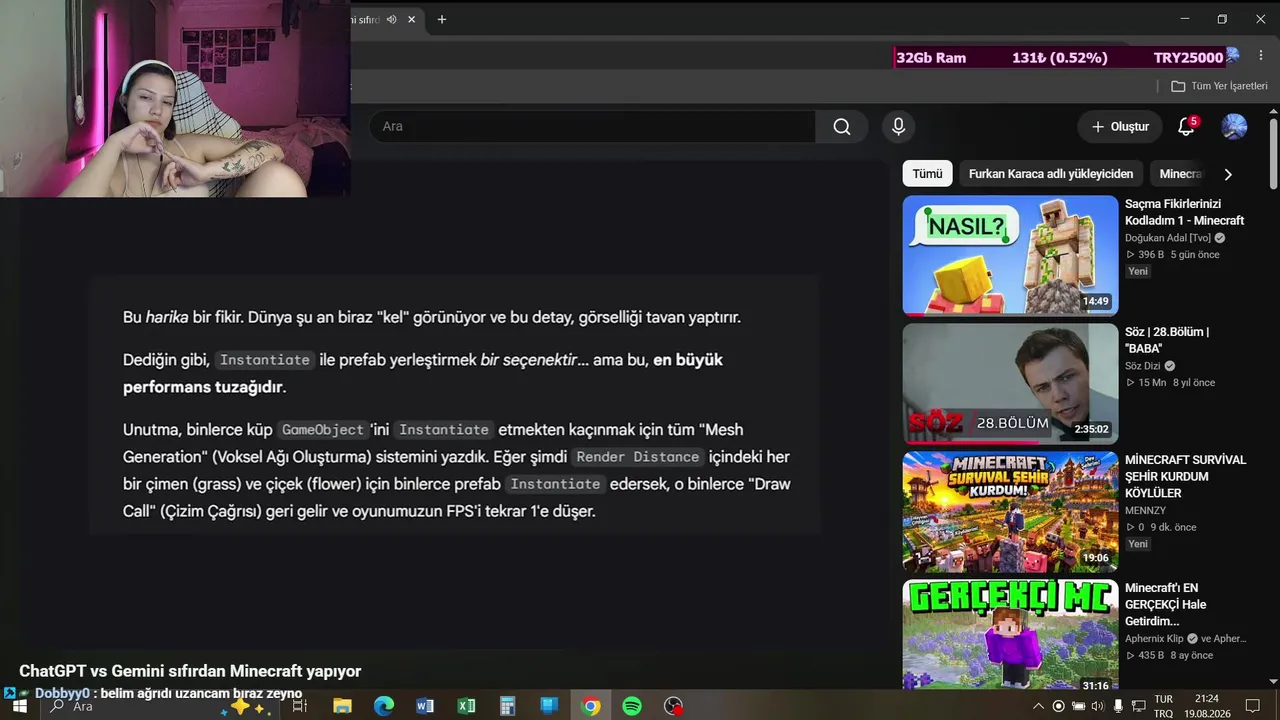Open the volume control in the tray
The height and width of the screenshot is (720, 1280).
tap(1098, 706)
